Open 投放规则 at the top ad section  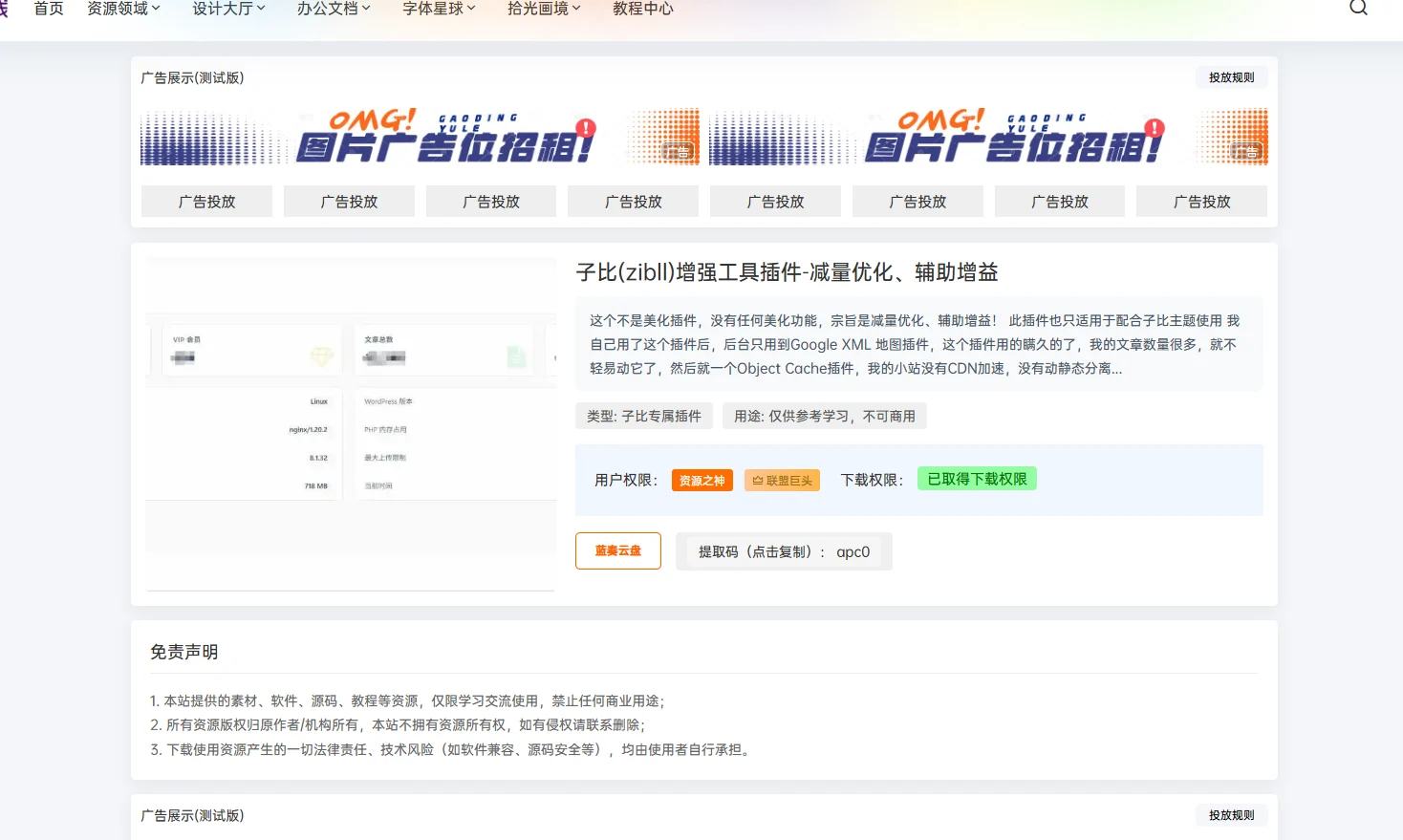[1231, 76]
